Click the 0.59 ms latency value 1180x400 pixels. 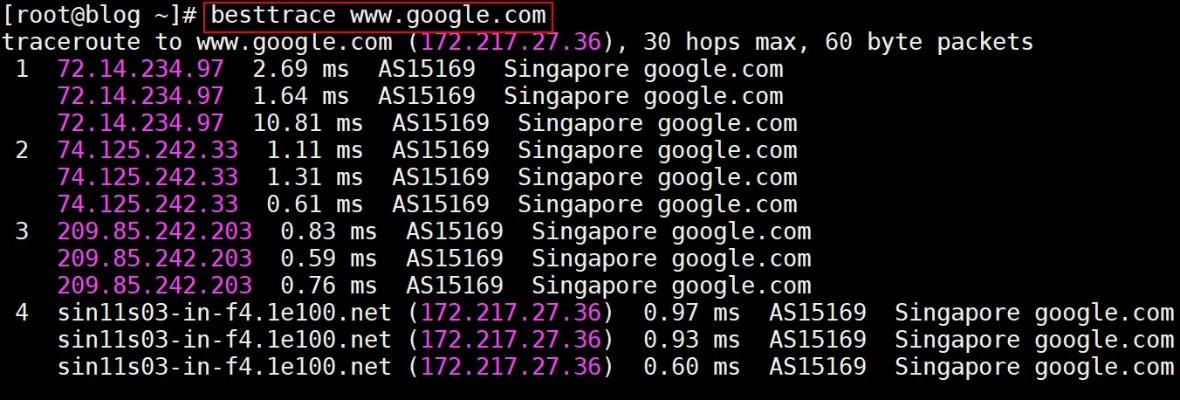pos(329,259)
